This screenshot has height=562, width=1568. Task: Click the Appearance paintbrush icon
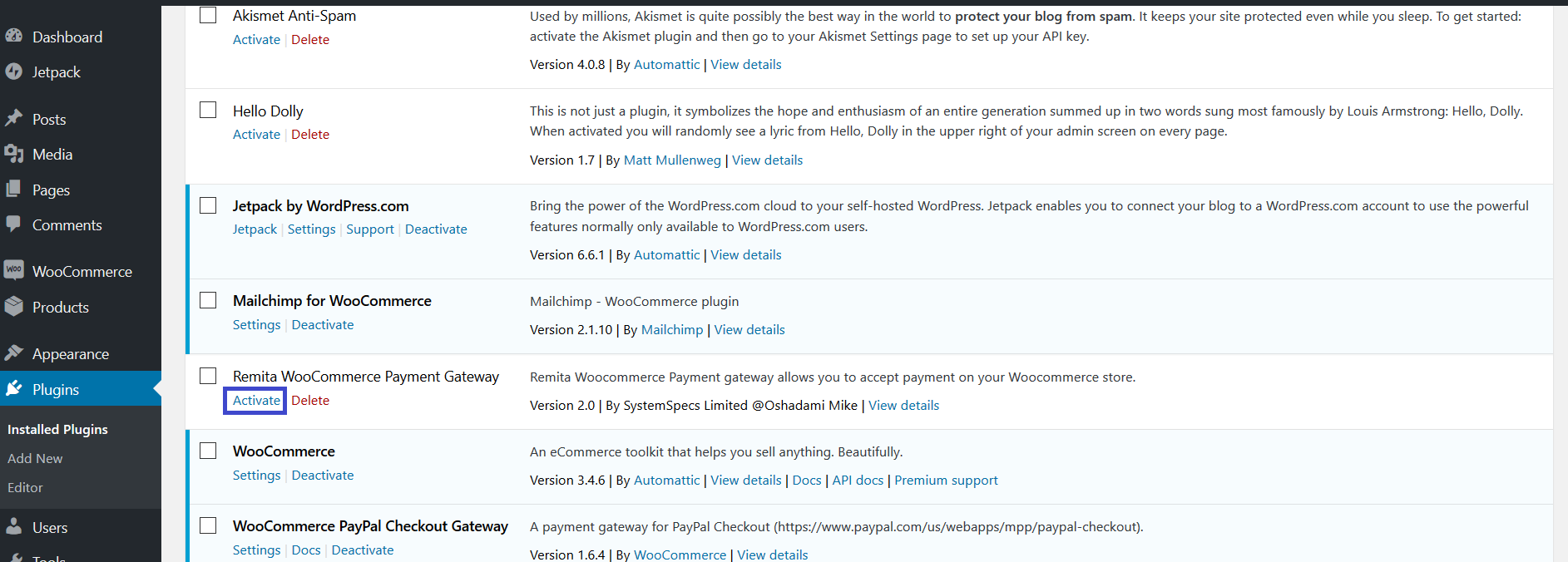[x=13, y=353]
